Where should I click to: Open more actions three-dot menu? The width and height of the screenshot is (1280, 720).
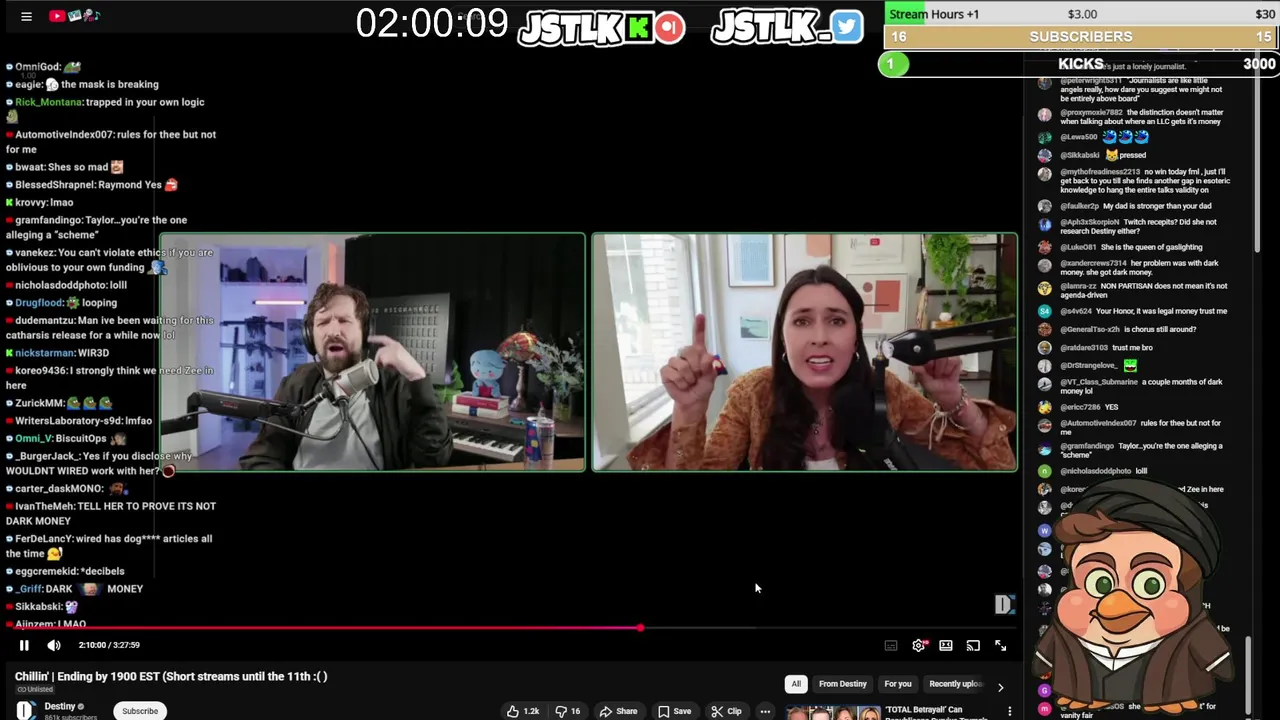[x=765, y=711]
